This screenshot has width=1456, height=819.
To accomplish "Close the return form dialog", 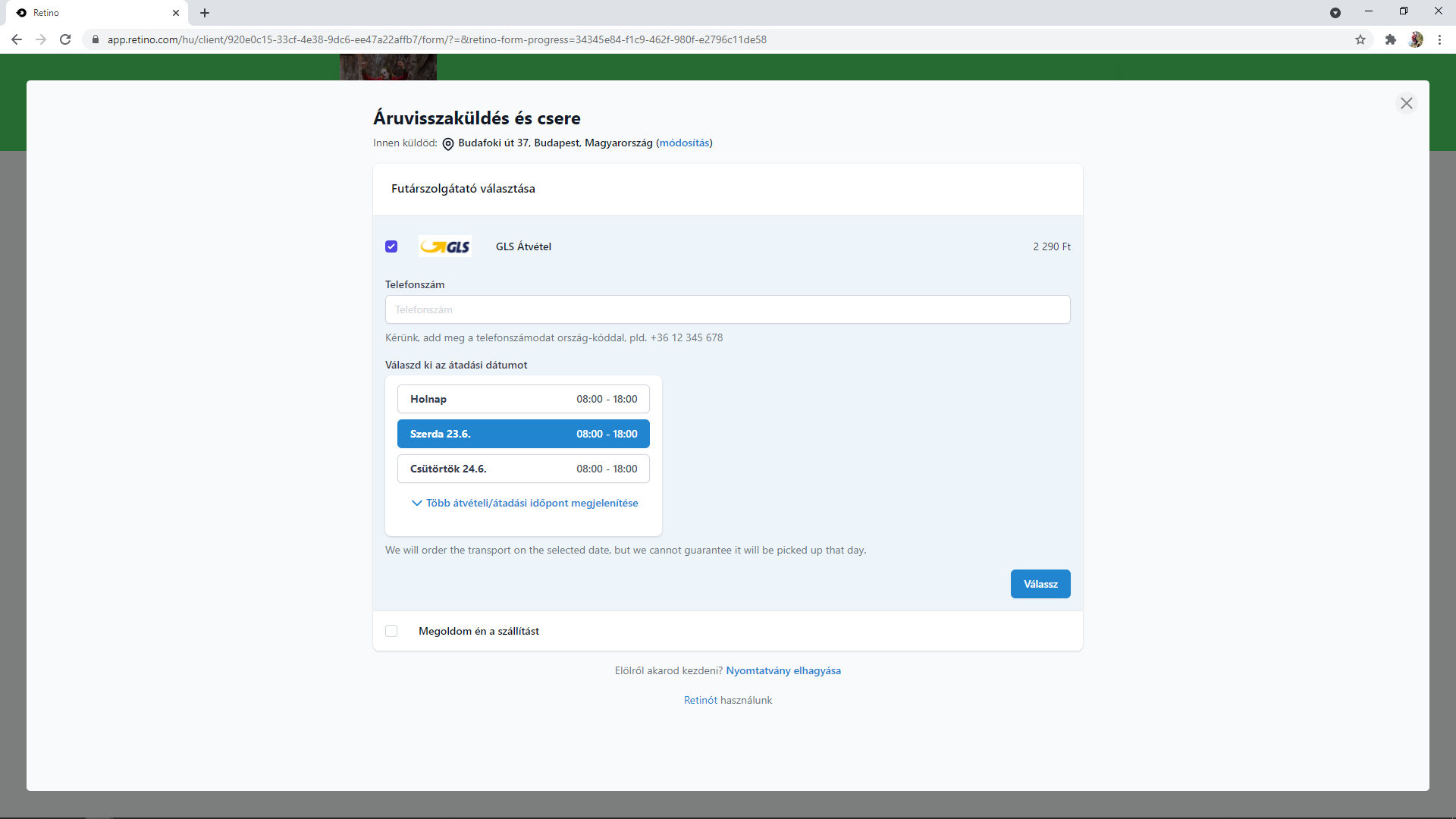I will [x=1407, y=103].
